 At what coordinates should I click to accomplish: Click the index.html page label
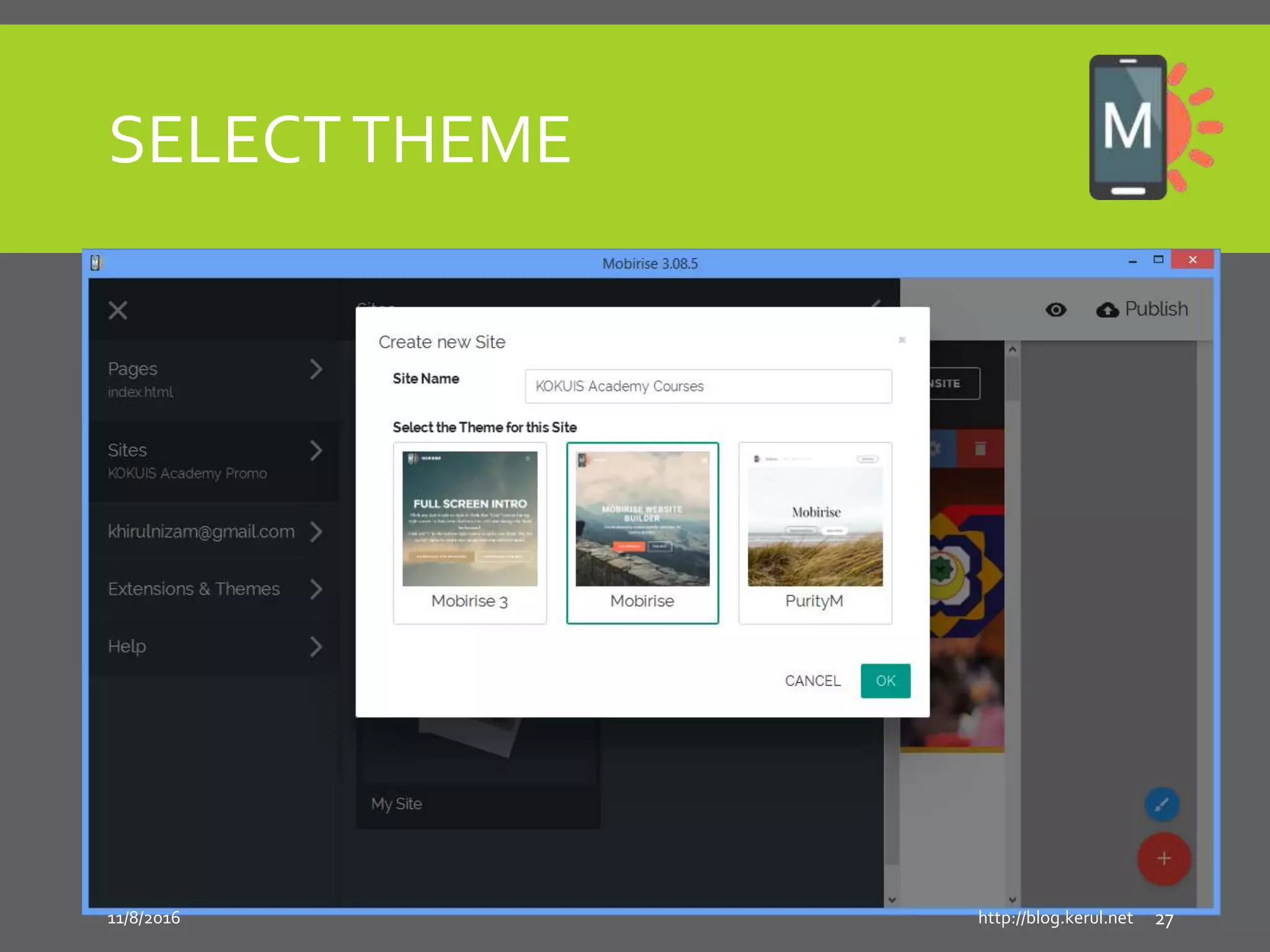(x=140, y=392)
